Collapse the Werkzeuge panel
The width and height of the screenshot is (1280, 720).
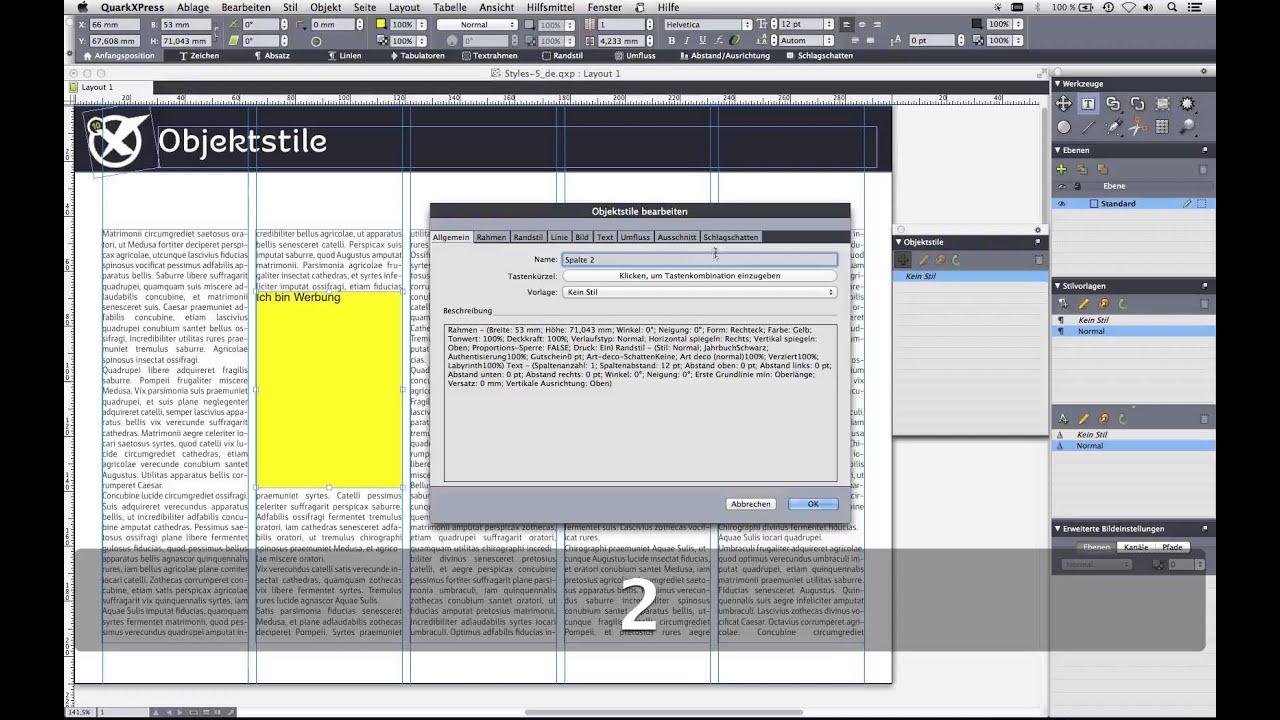click(1058, 83)
